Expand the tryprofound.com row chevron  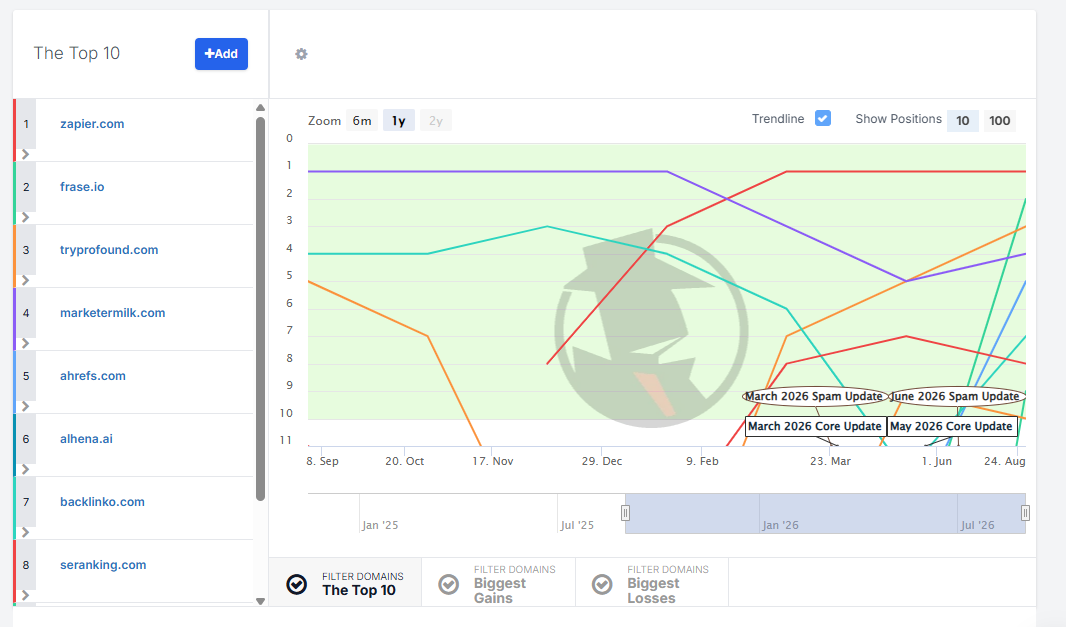coord(26,280)
